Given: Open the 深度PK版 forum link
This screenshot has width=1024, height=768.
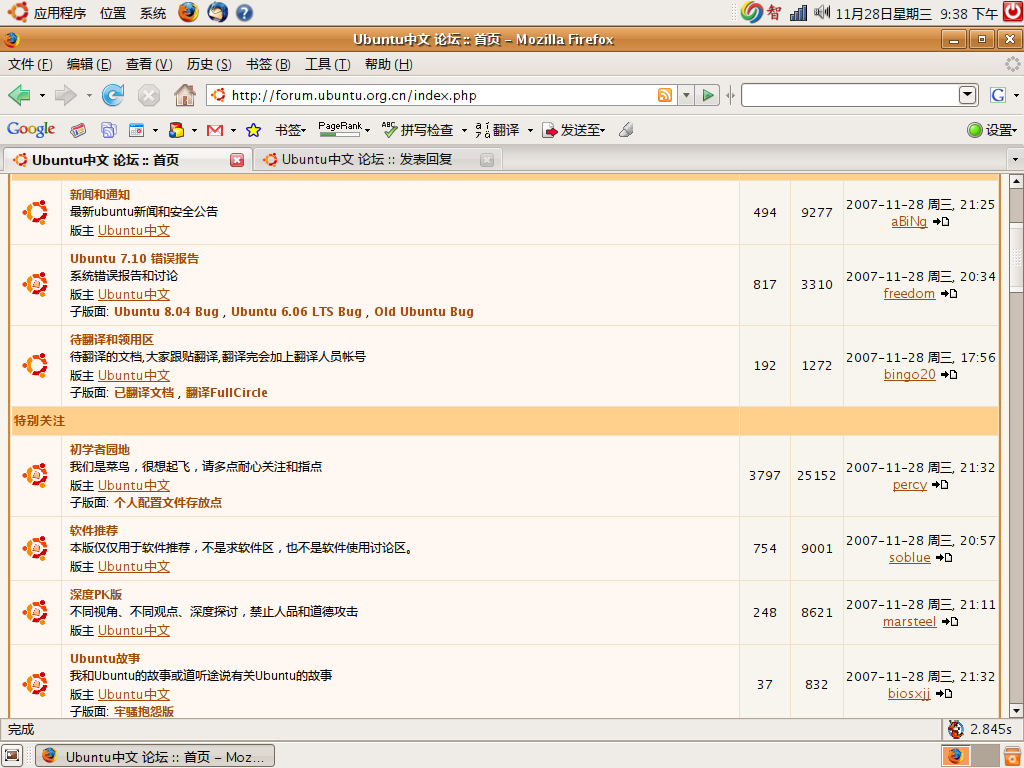Looking at the screenshot, I should [96, 595].
